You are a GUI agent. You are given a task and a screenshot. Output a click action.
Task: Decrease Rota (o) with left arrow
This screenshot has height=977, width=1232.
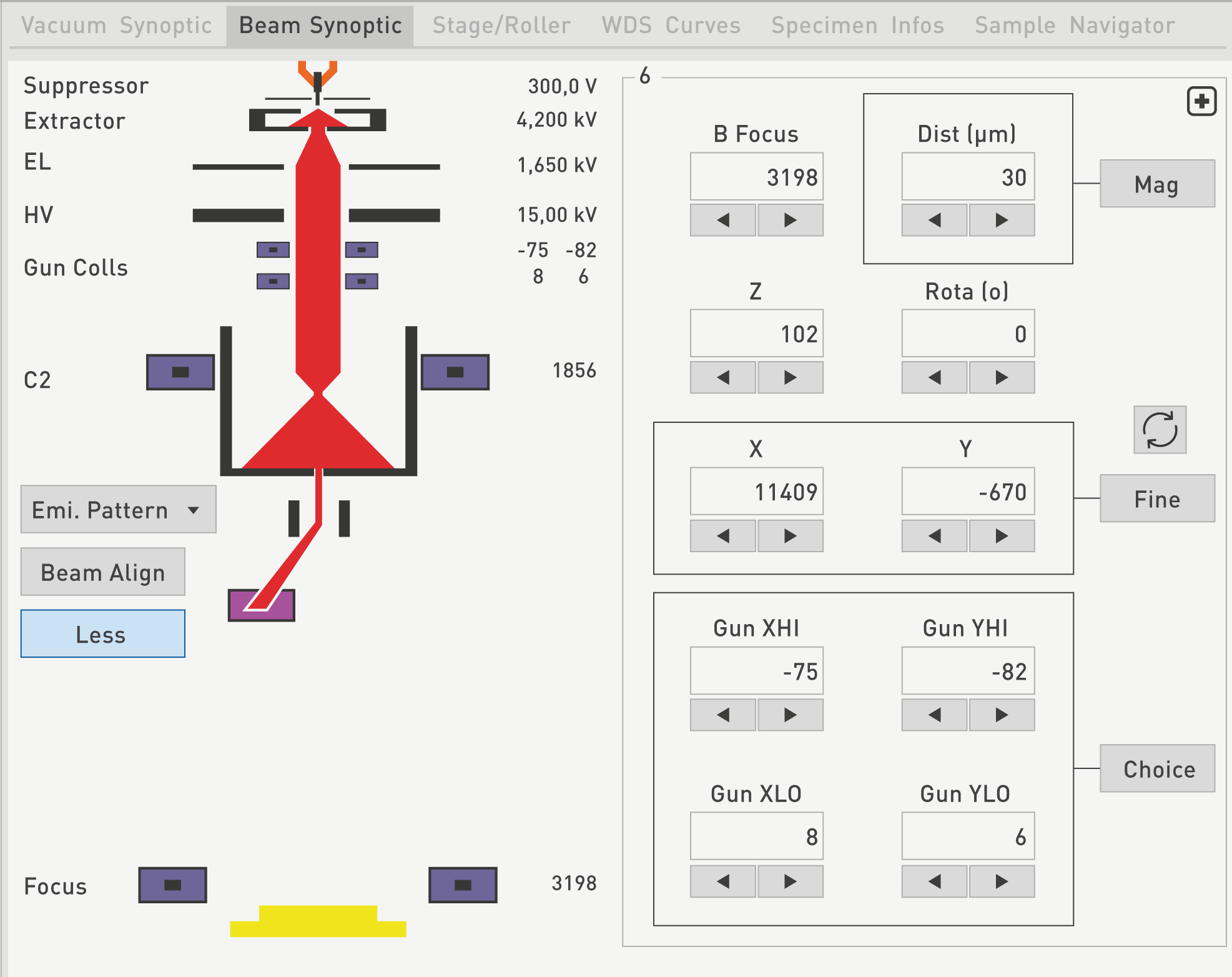tap(934, 377)
